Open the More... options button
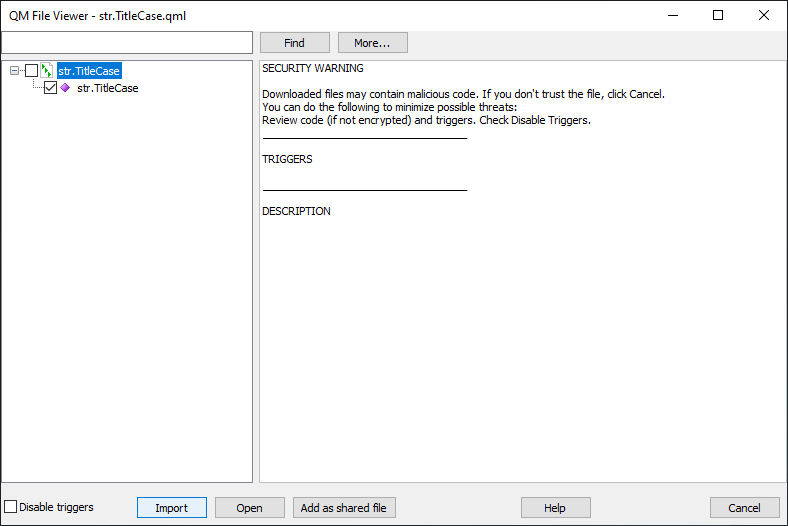 point(372,43)
